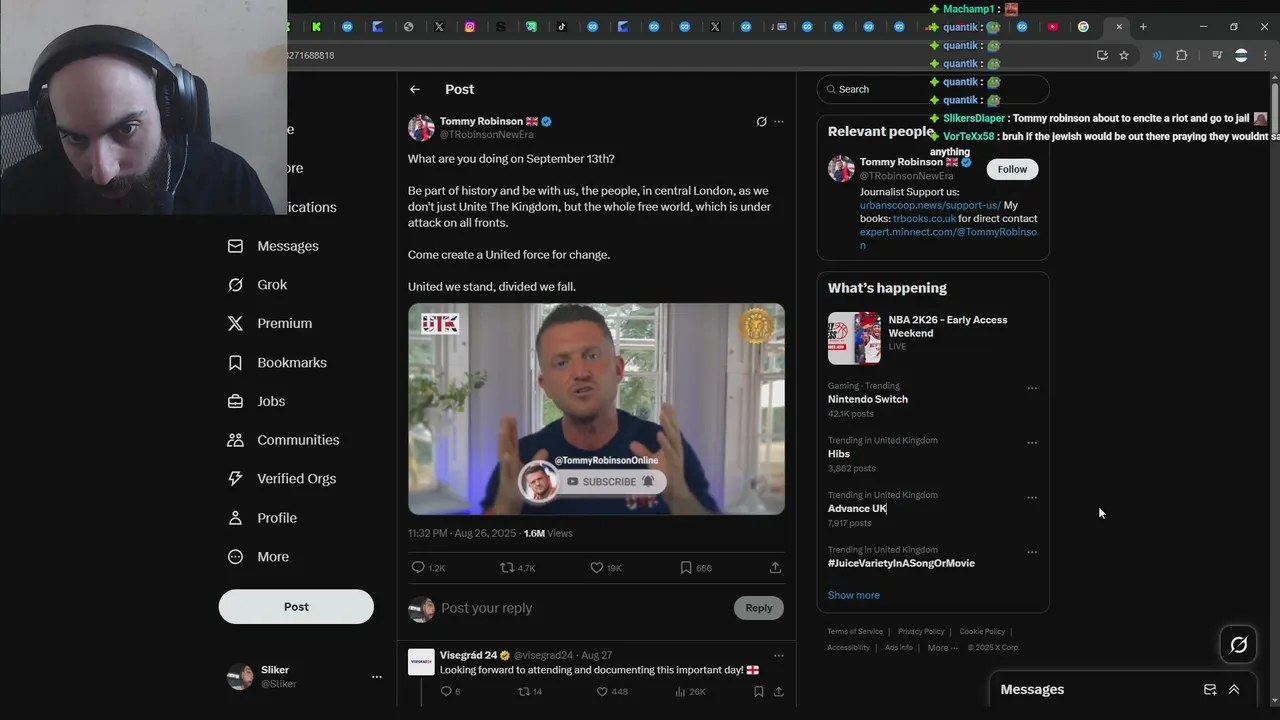The width and height of the screenshot is (1280, 720).
Task: Share the Visegrád 24 comment
Action: coord(778,691)
